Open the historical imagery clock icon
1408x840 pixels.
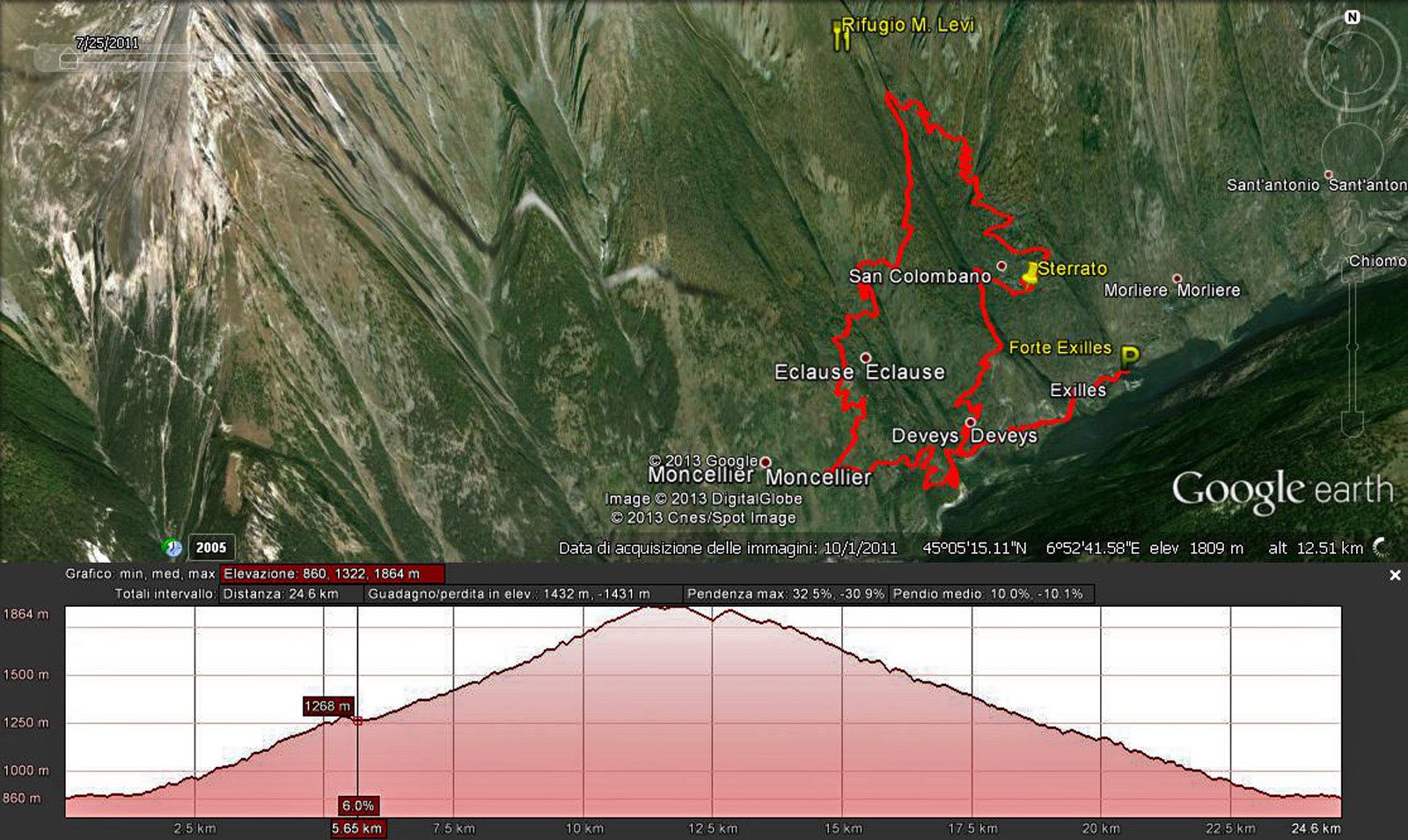(x=172, y=547)
